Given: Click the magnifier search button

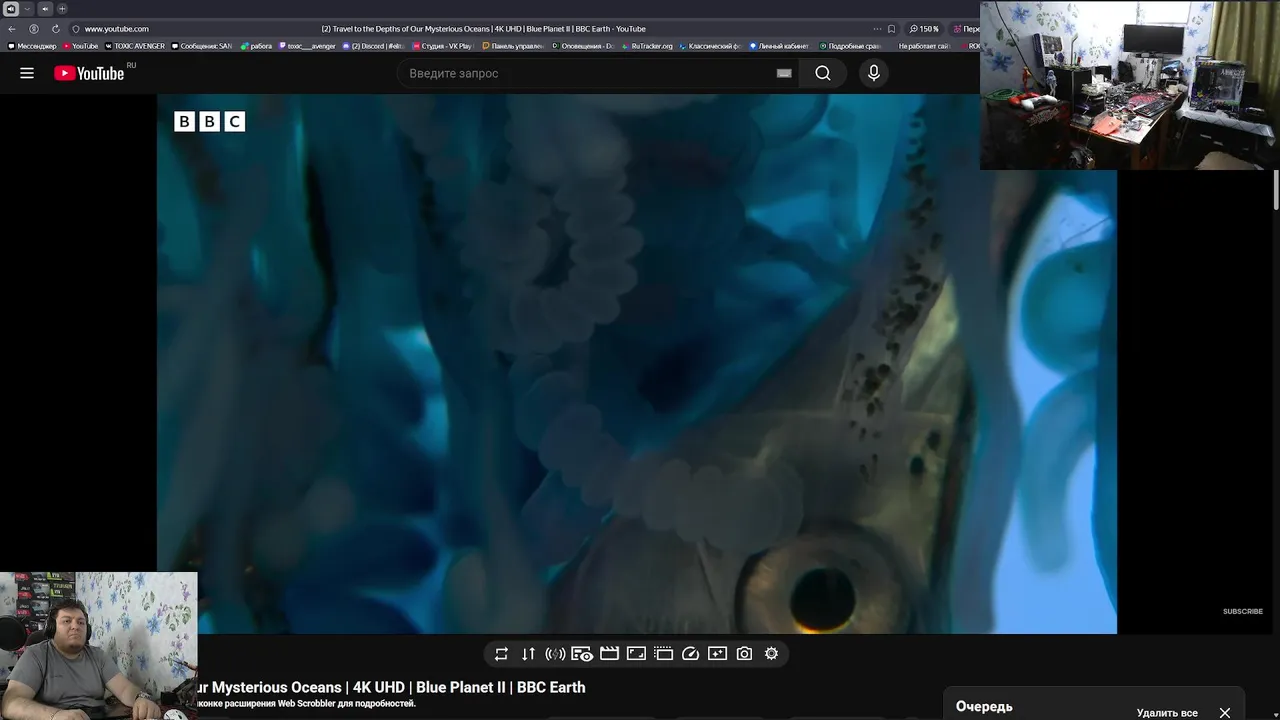Looking at the screenshot, I should (823, 73).
